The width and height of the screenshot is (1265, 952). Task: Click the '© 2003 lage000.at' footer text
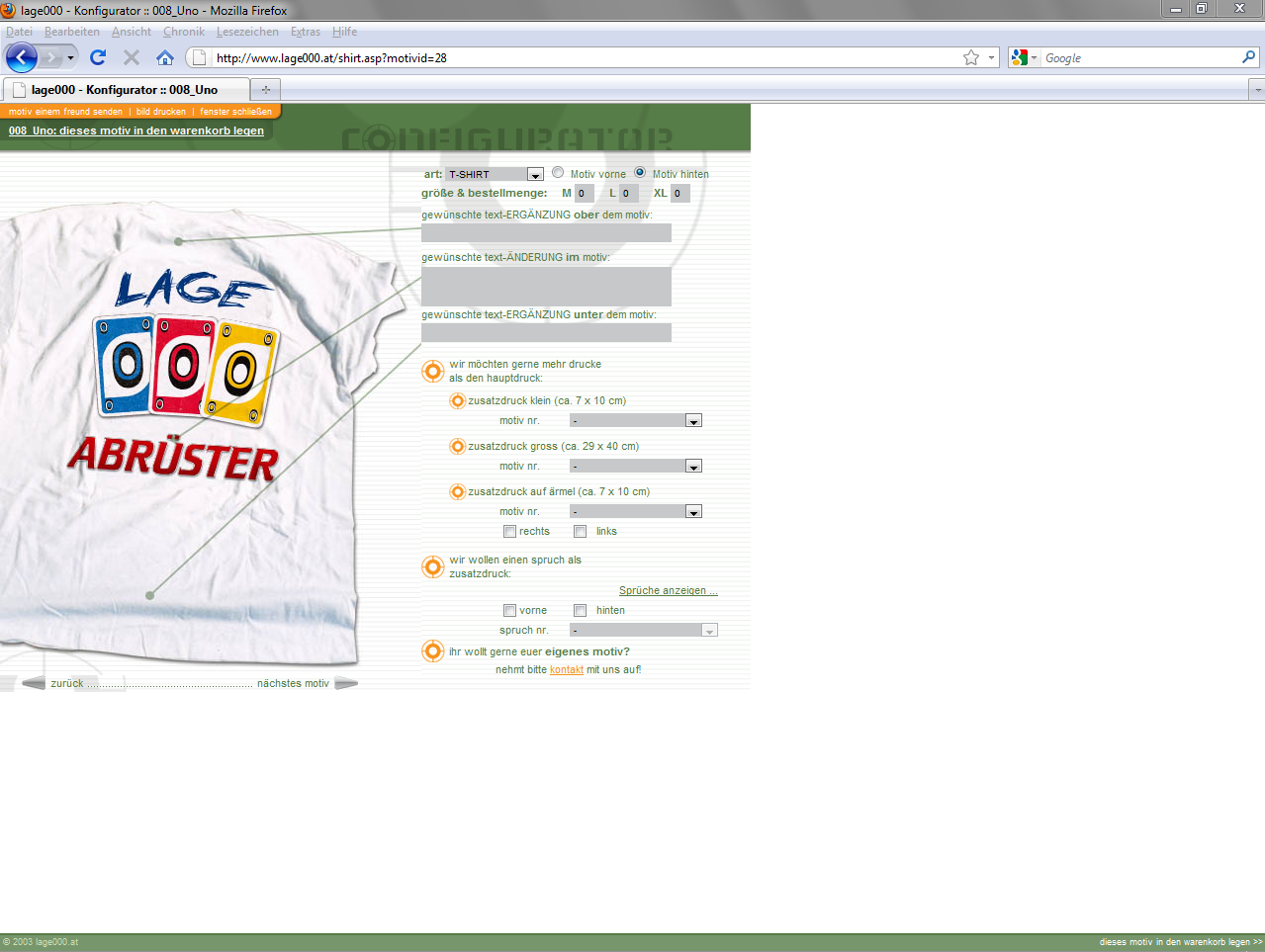[x=41, y=942]
